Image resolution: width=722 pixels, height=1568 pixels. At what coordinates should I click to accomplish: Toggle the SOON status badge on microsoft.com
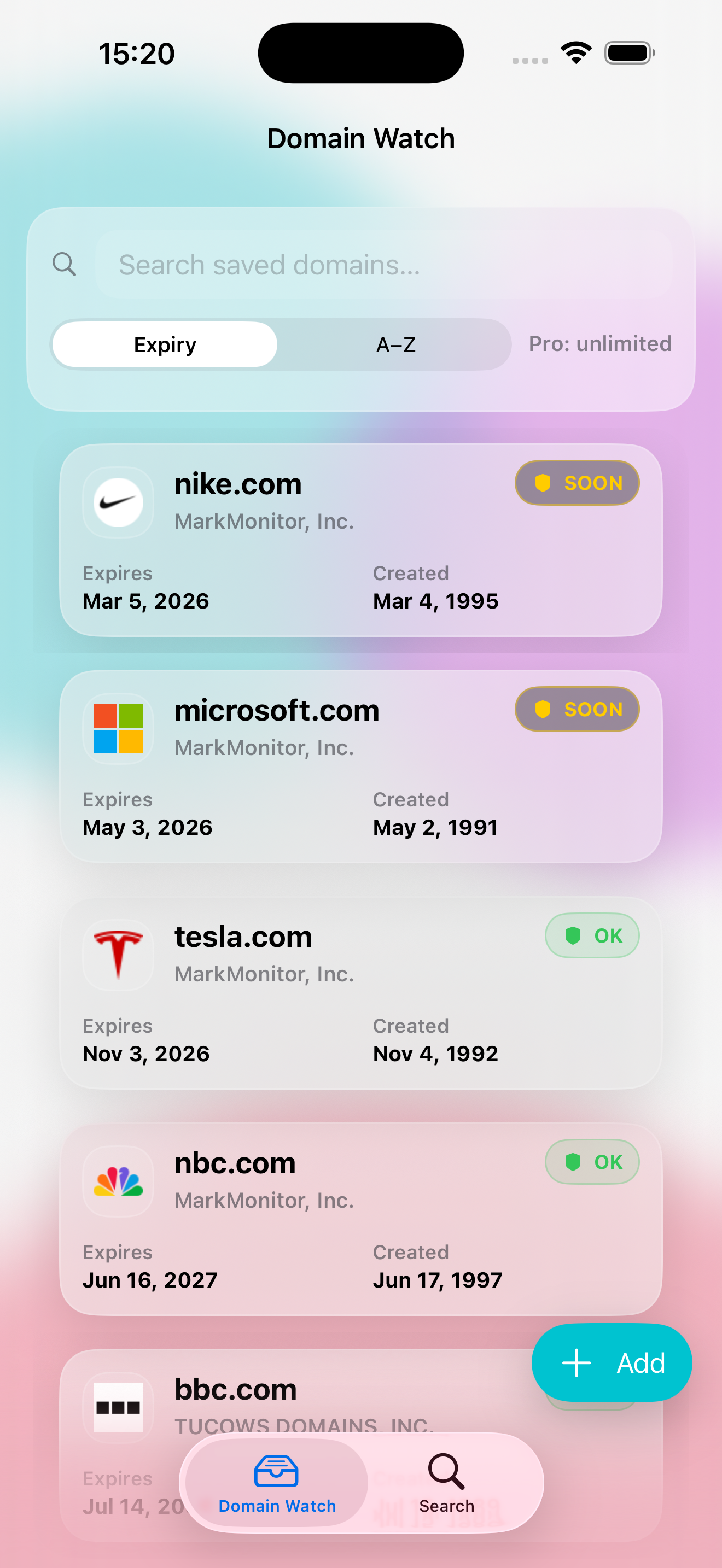577,709
